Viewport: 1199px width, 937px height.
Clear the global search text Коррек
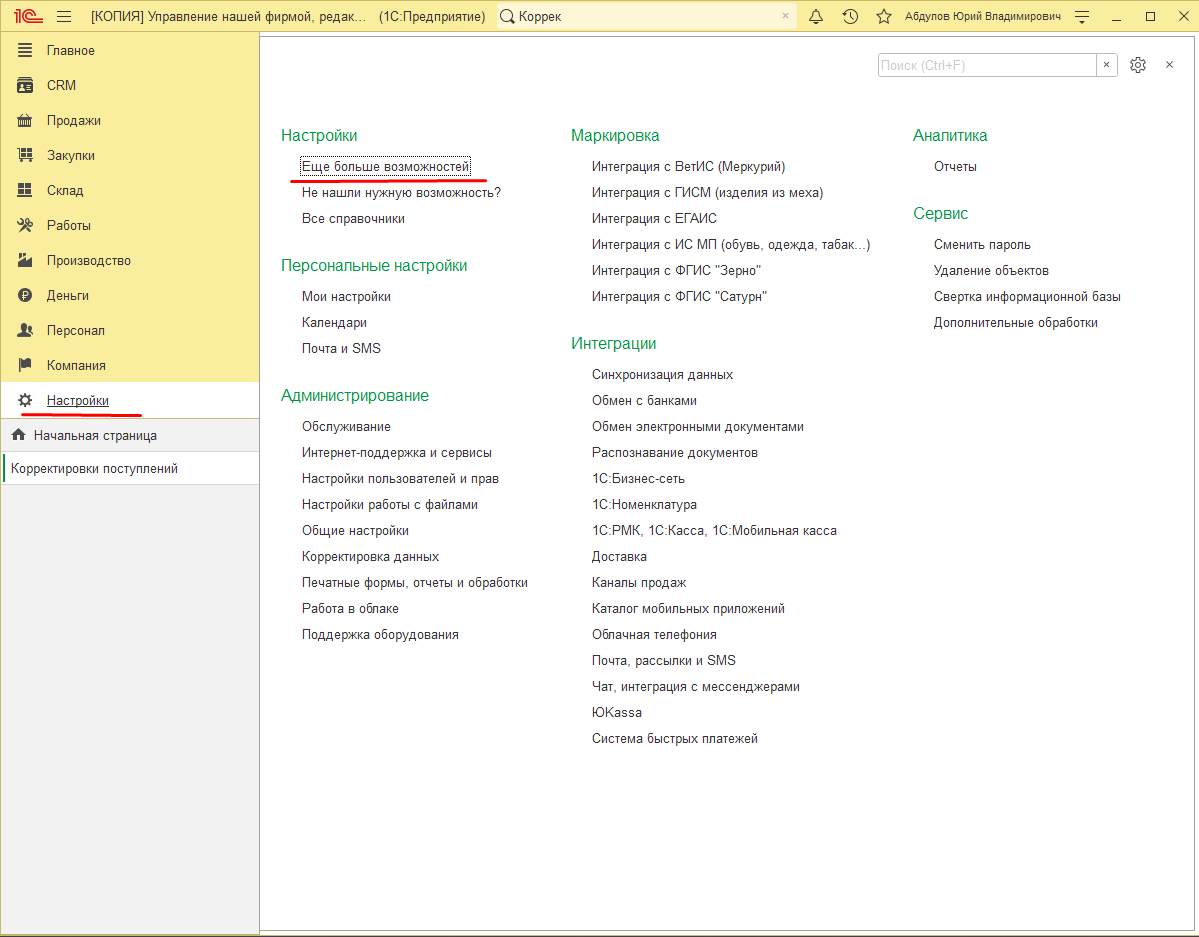tap(785, 16)
